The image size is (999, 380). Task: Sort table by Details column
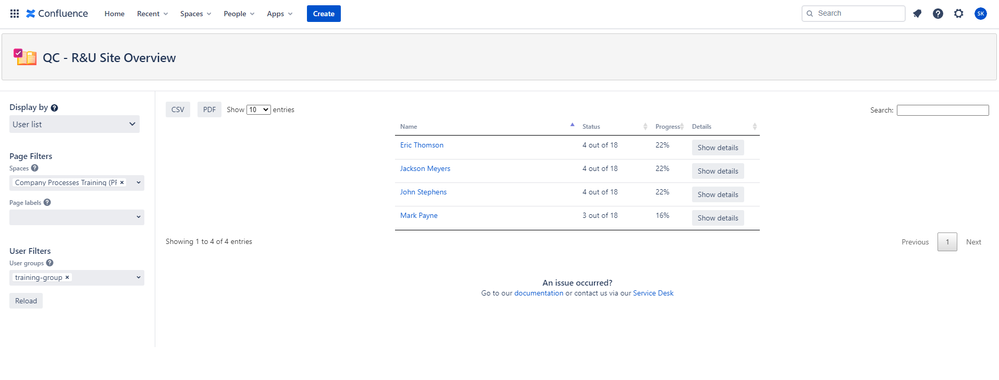point(724,126)
